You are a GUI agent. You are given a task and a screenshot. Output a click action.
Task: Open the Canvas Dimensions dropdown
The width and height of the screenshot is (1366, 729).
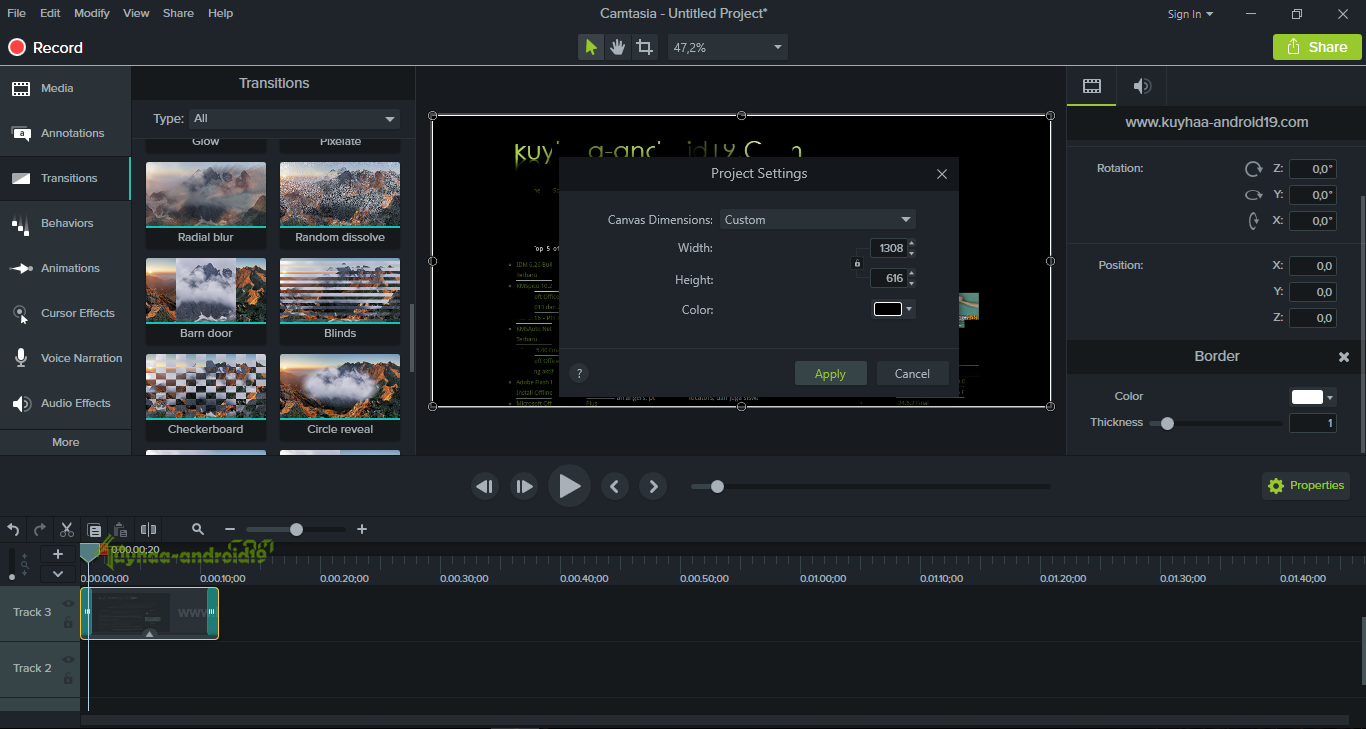click(x=818, y=219)
